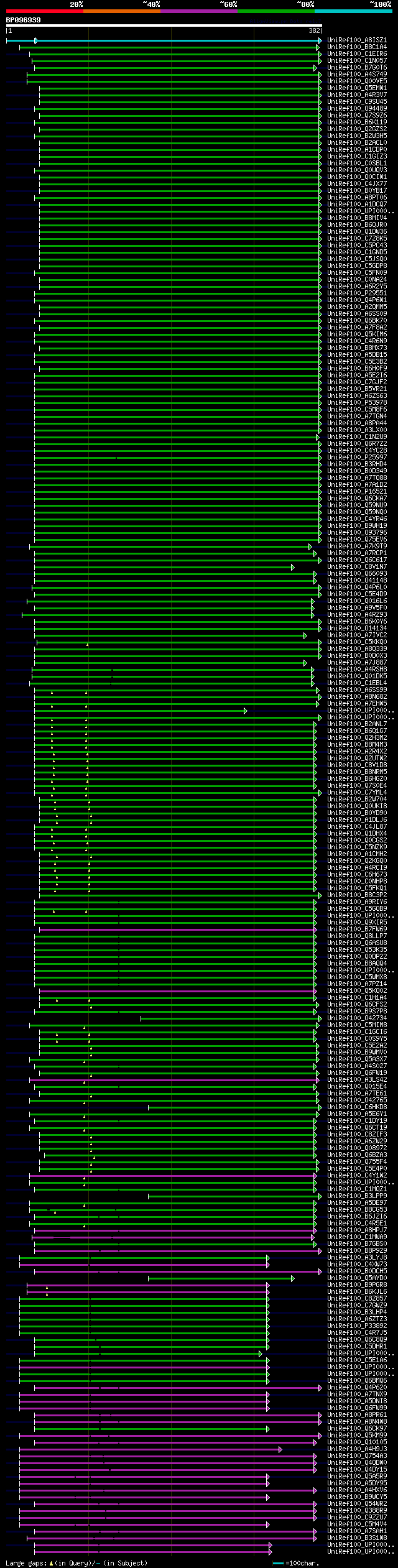Click the red 20% identity legend bar

point(45,11)
